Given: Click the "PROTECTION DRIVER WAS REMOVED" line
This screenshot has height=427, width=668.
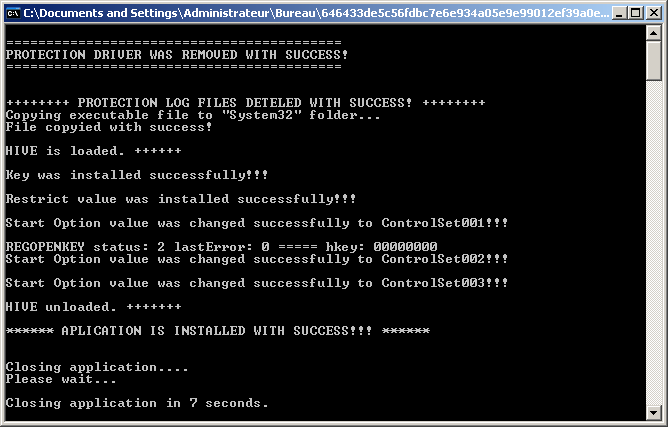Looking at the screenshot, I should [x=177, y=54].
